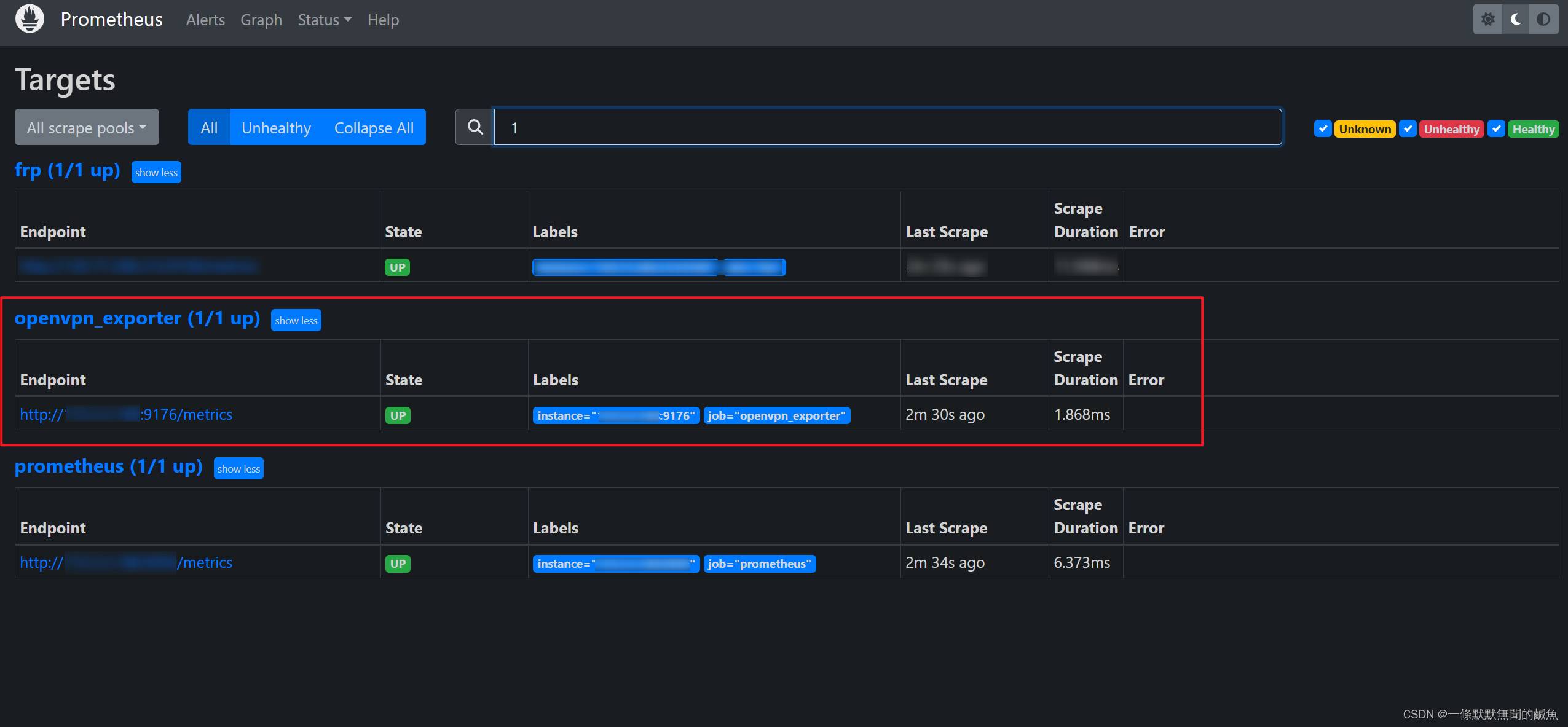Expand the Status menu

tap(325, 20)
